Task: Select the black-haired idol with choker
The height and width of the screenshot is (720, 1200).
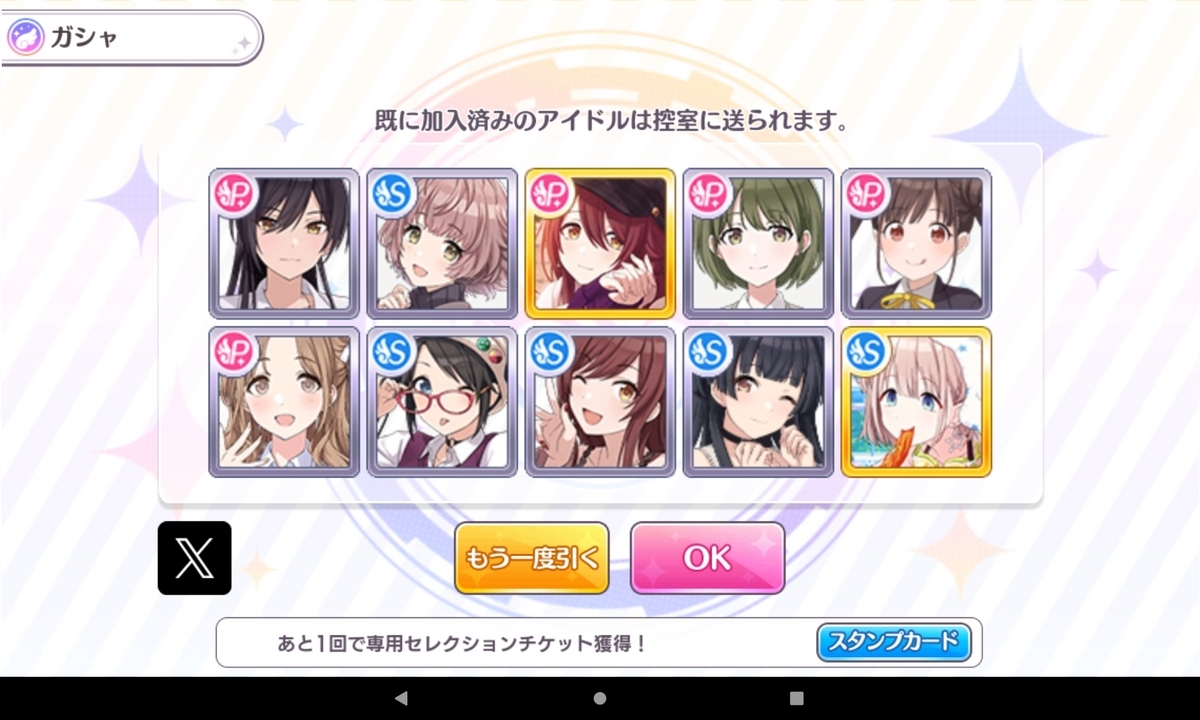Action: click(758, 402)
